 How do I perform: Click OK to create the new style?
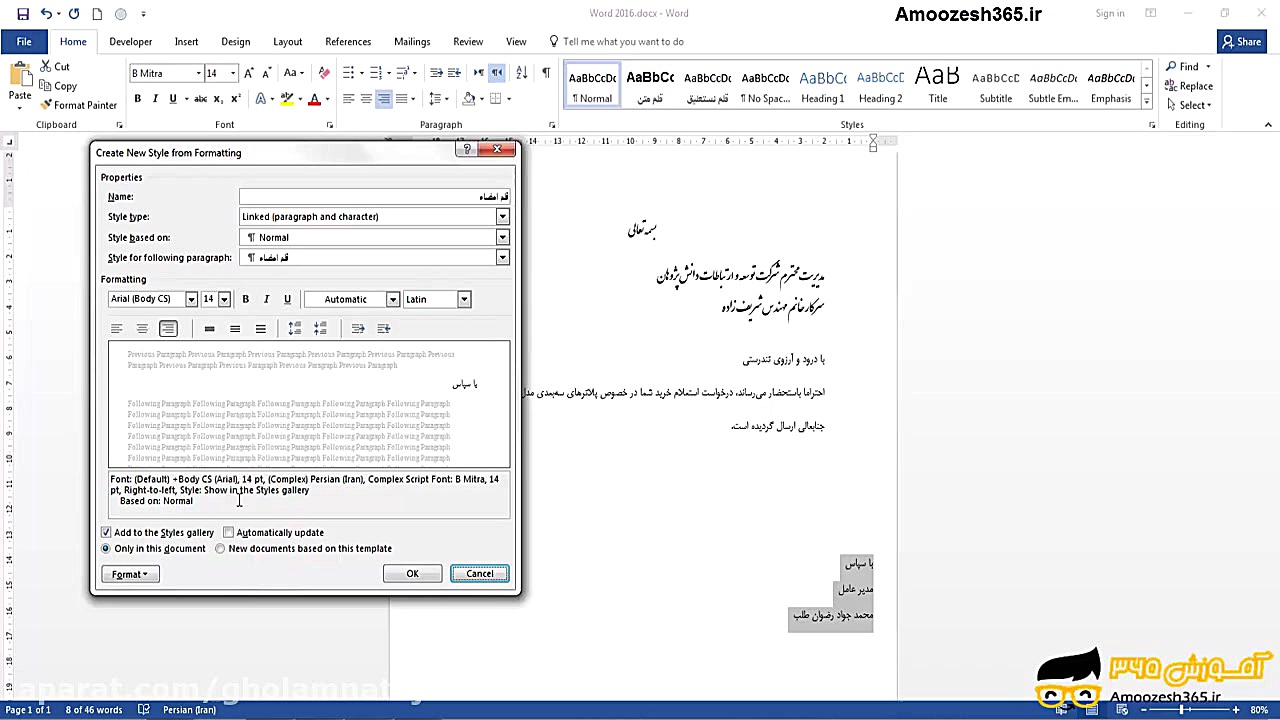pyautogui.click(x=412, y=573)
